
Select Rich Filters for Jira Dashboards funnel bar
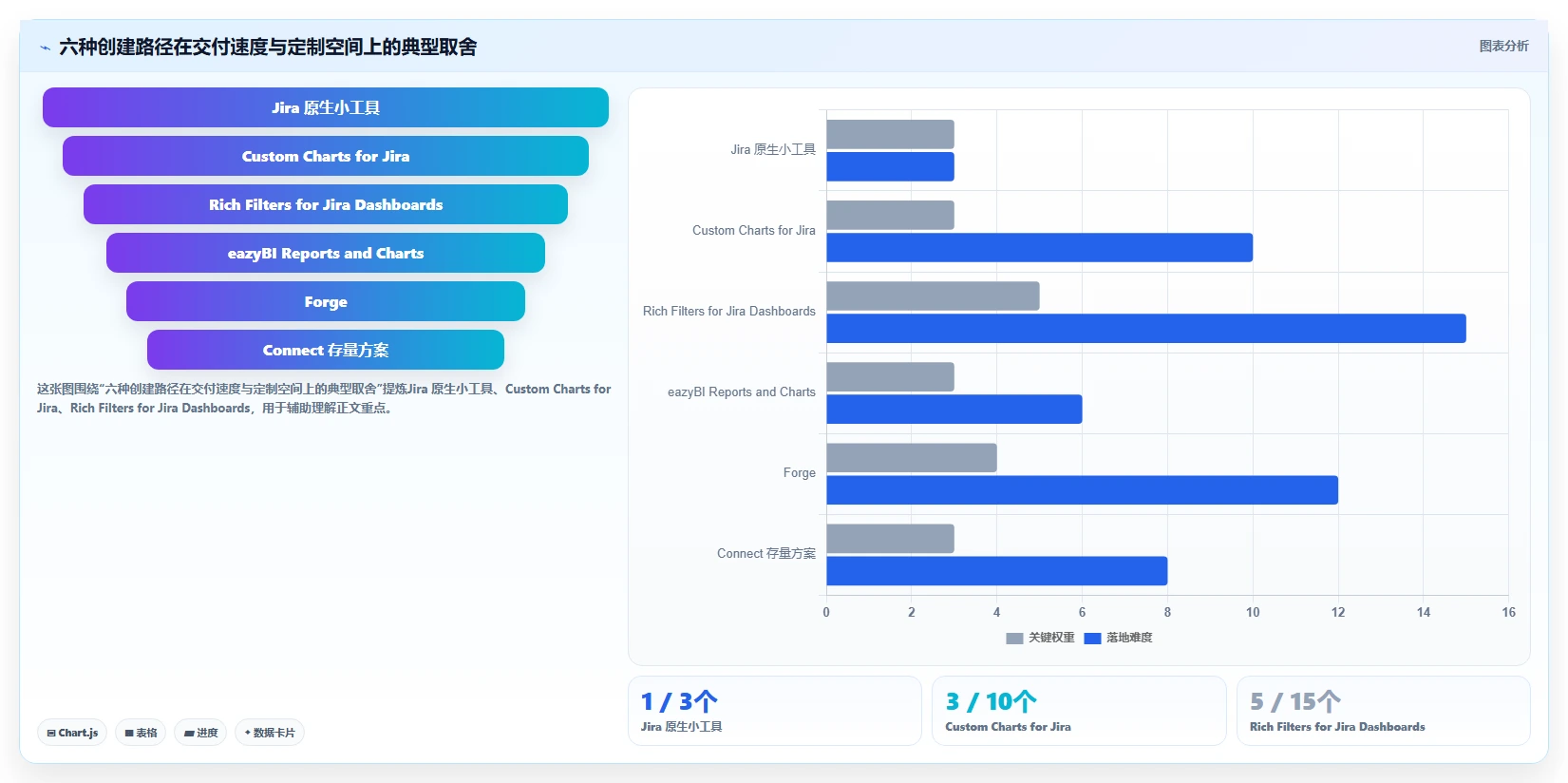coord(326,204)
